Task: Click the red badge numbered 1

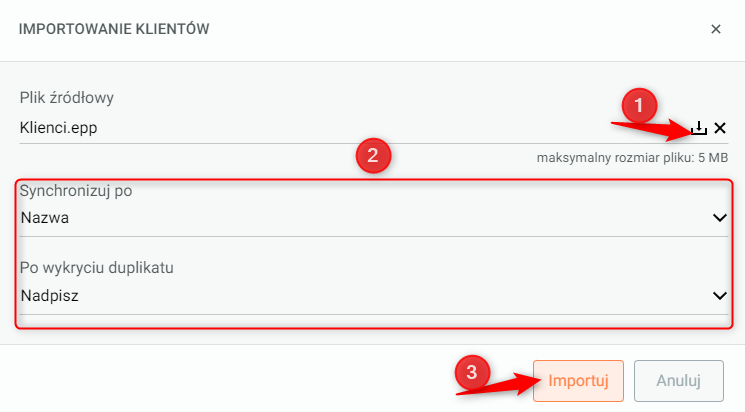Action: point(639,104)
